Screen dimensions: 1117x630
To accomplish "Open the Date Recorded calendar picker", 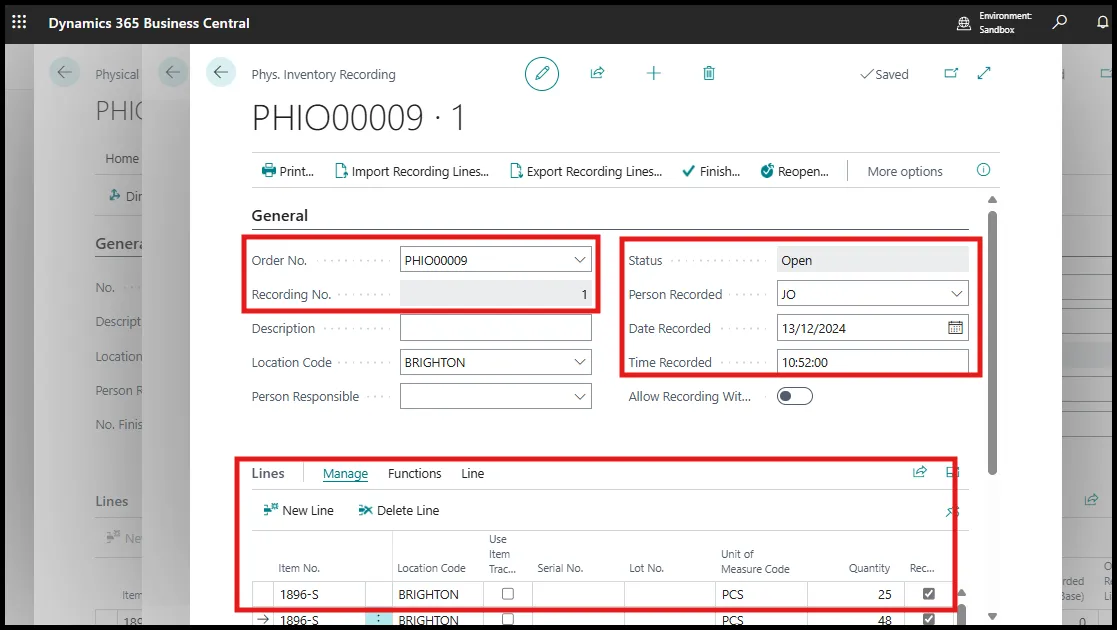I will point(955,328).
